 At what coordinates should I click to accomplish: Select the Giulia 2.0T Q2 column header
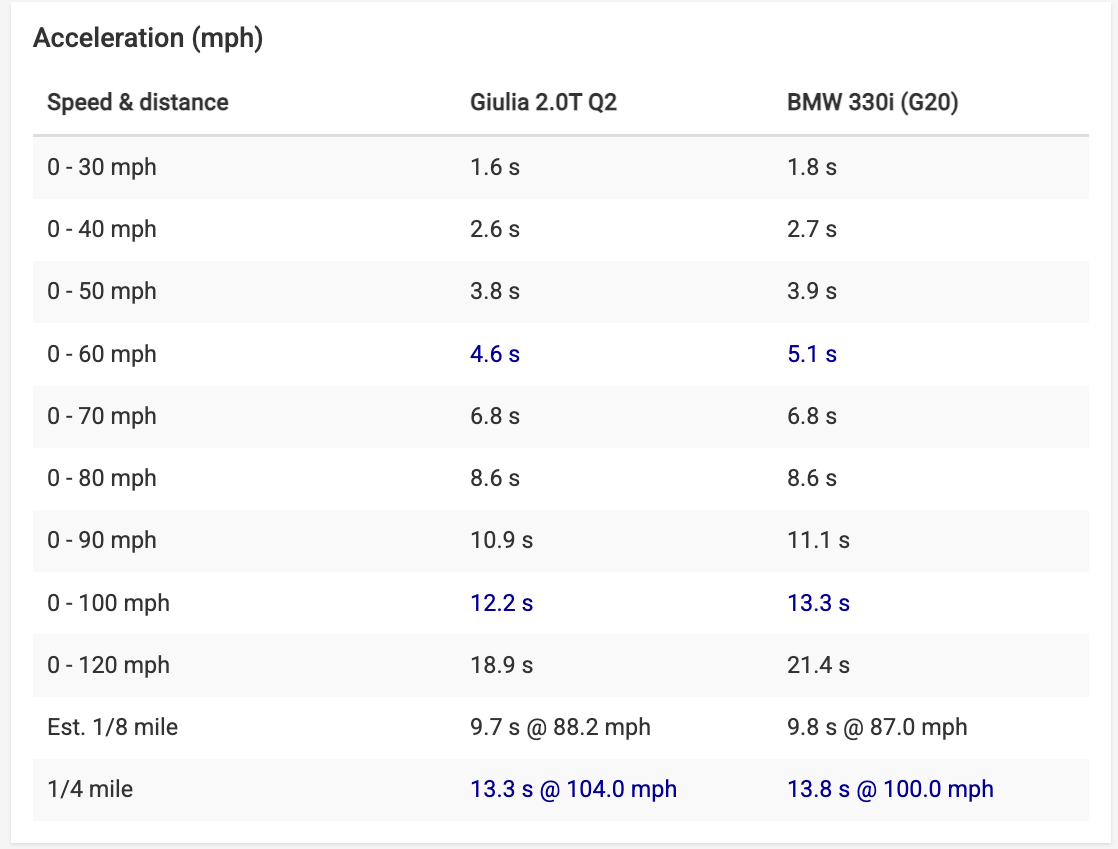click(543, 102)
